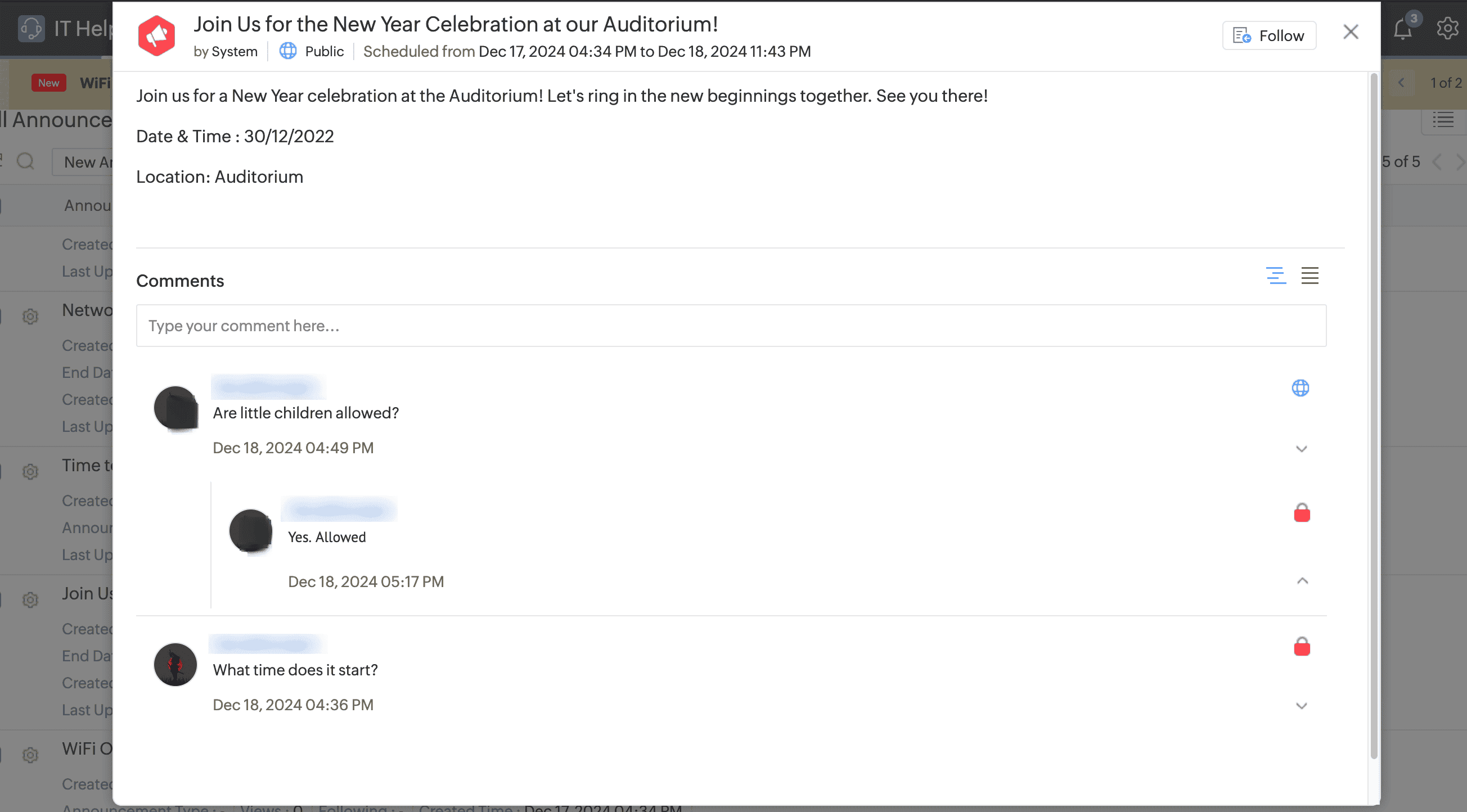Switch to threaded comments view
This screenshot has height=812, width=1467.
(x=1276, y=276)
